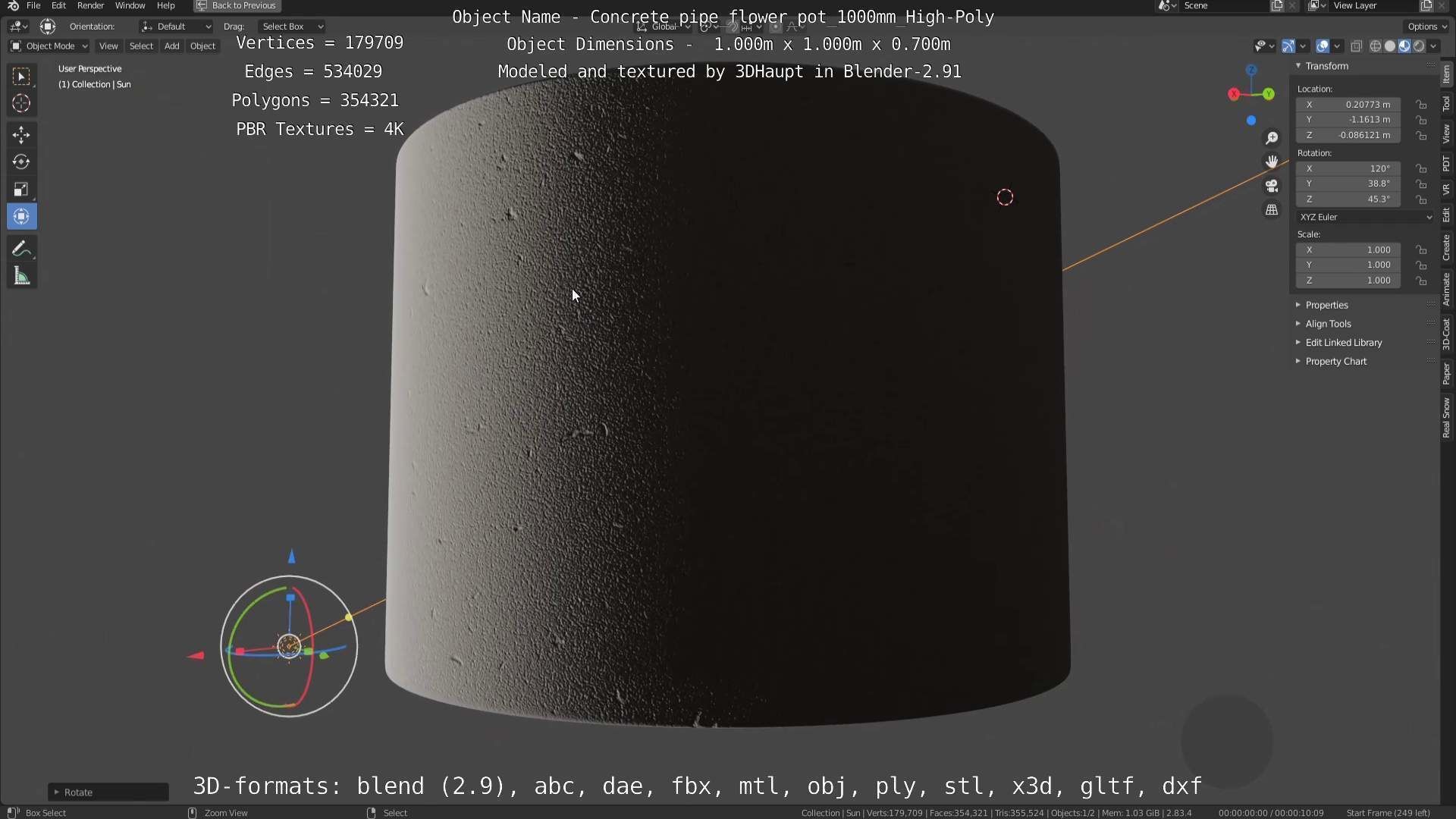
Task: Toggle X-Ray mode
Action: [1356, 46]
